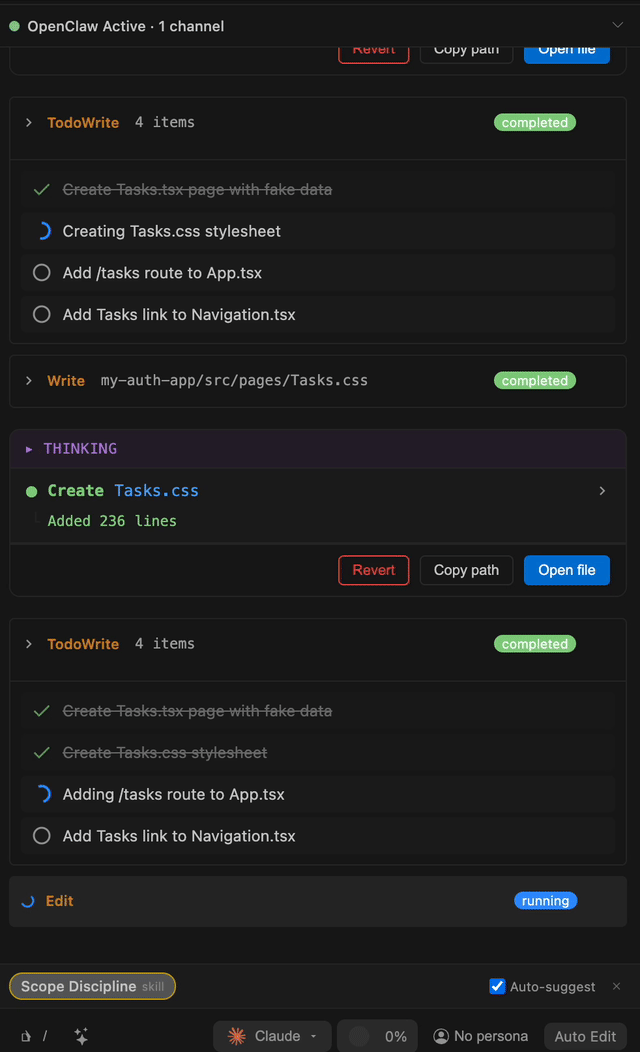Click the running Edit spinner icon
Screen dimensions: 640x1052
tap(26, 901)
